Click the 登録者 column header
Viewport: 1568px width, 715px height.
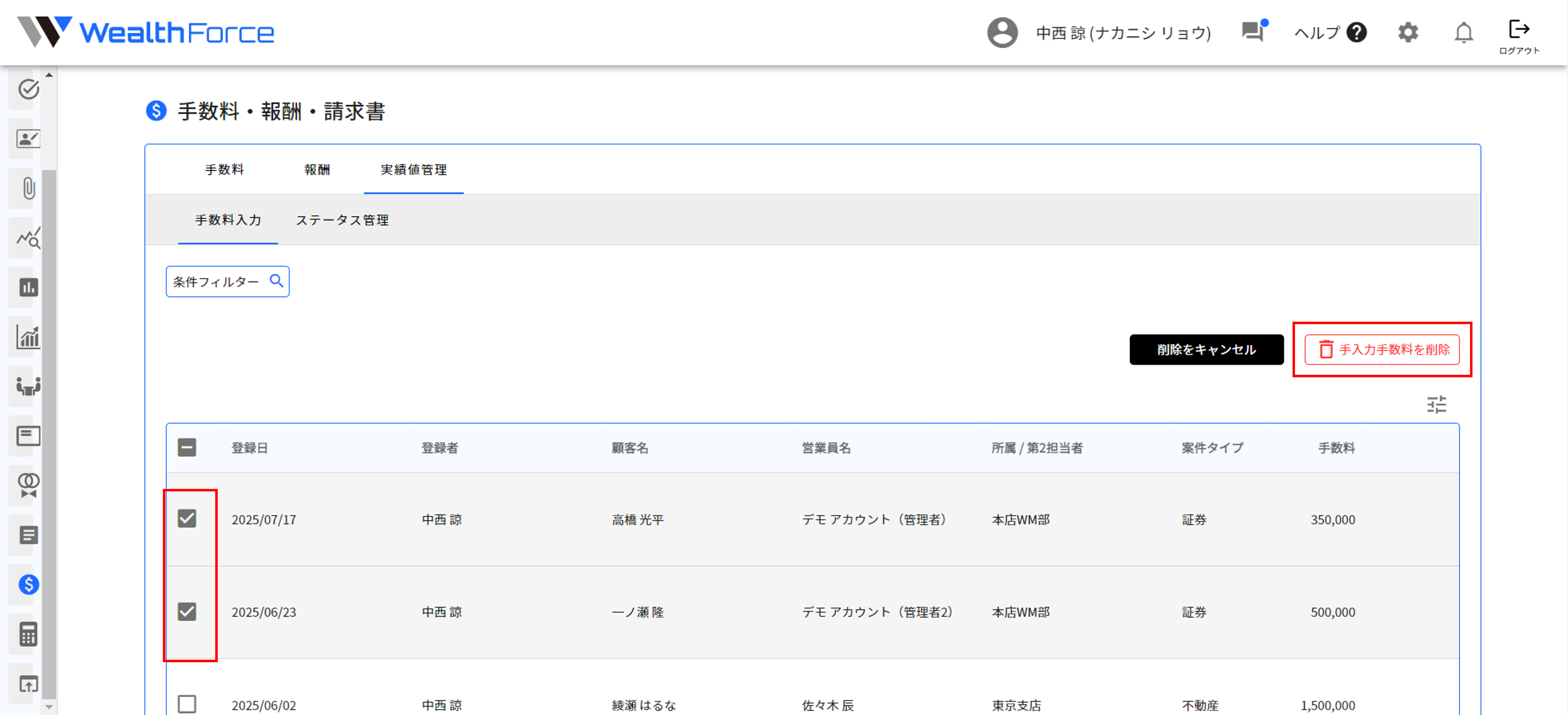click(x=439, y=448)
